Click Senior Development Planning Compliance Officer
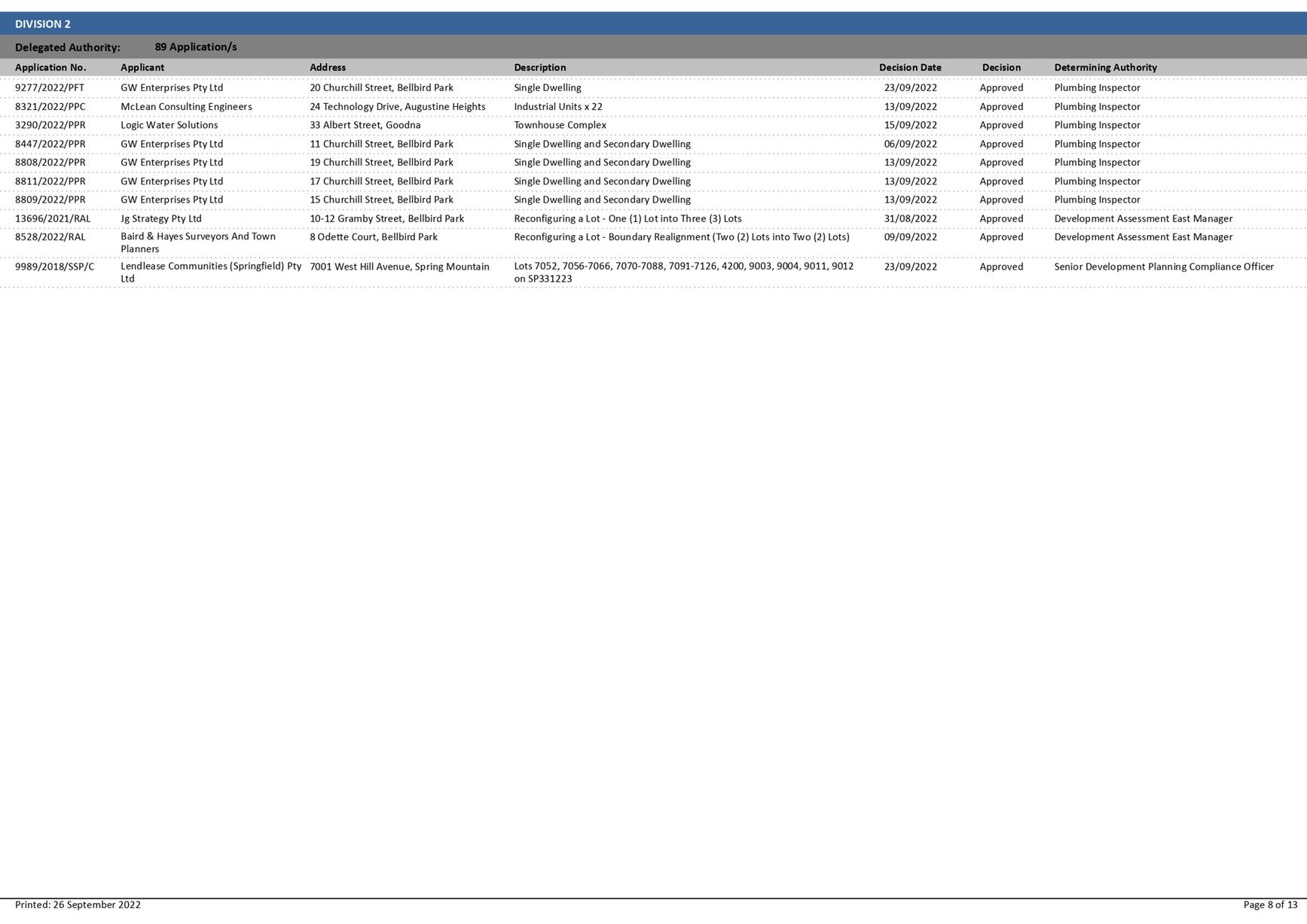Screen dimensions: 1307x924 [1164, 267]
